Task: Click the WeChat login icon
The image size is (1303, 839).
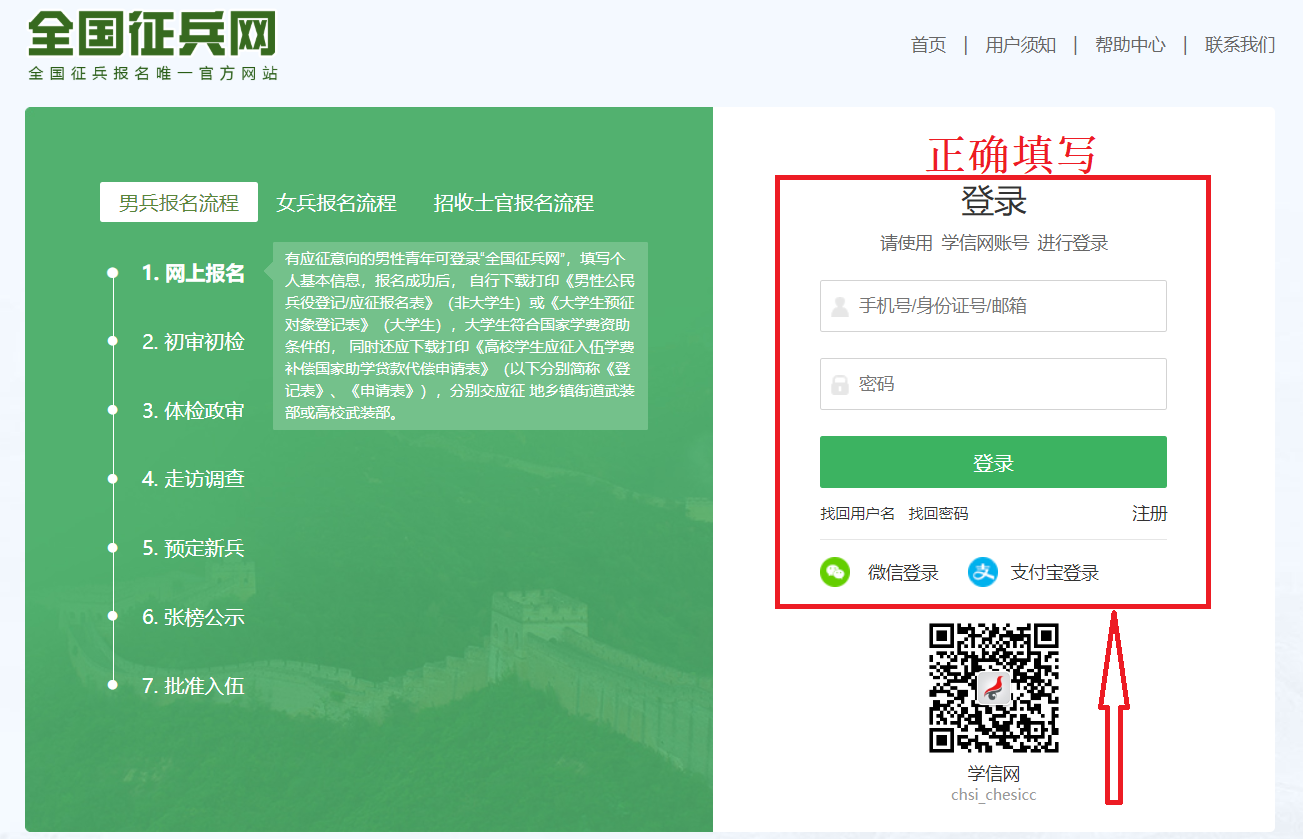Action: [x=835, y=572]
